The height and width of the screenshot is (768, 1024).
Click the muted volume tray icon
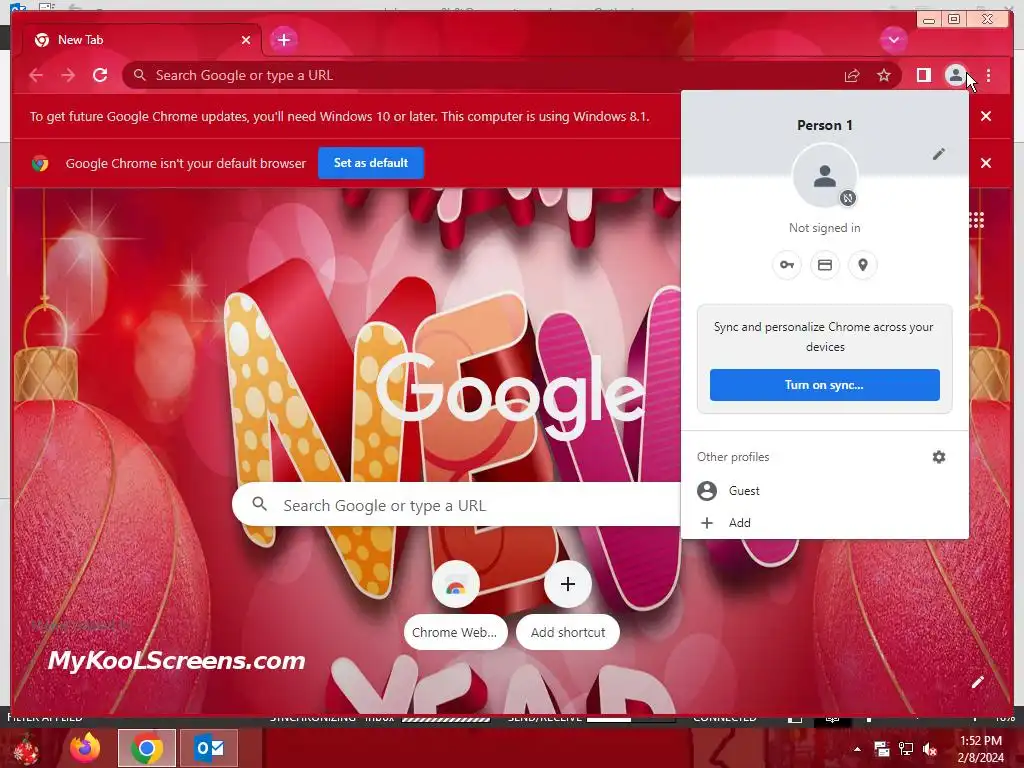tap(930, 749)
